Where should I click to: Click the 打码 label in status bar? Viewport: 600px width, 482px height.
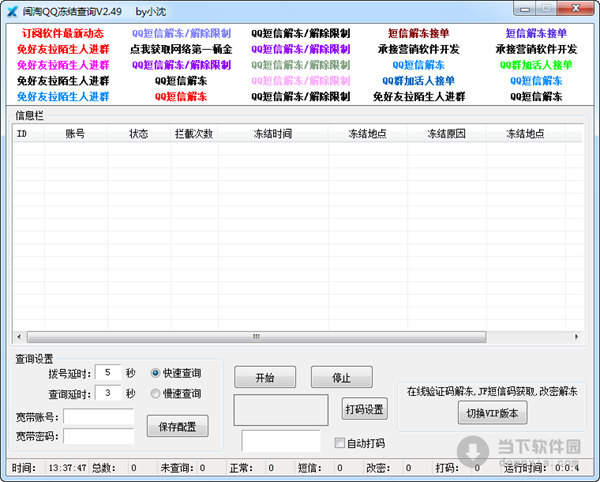click(x=447, y=468)
